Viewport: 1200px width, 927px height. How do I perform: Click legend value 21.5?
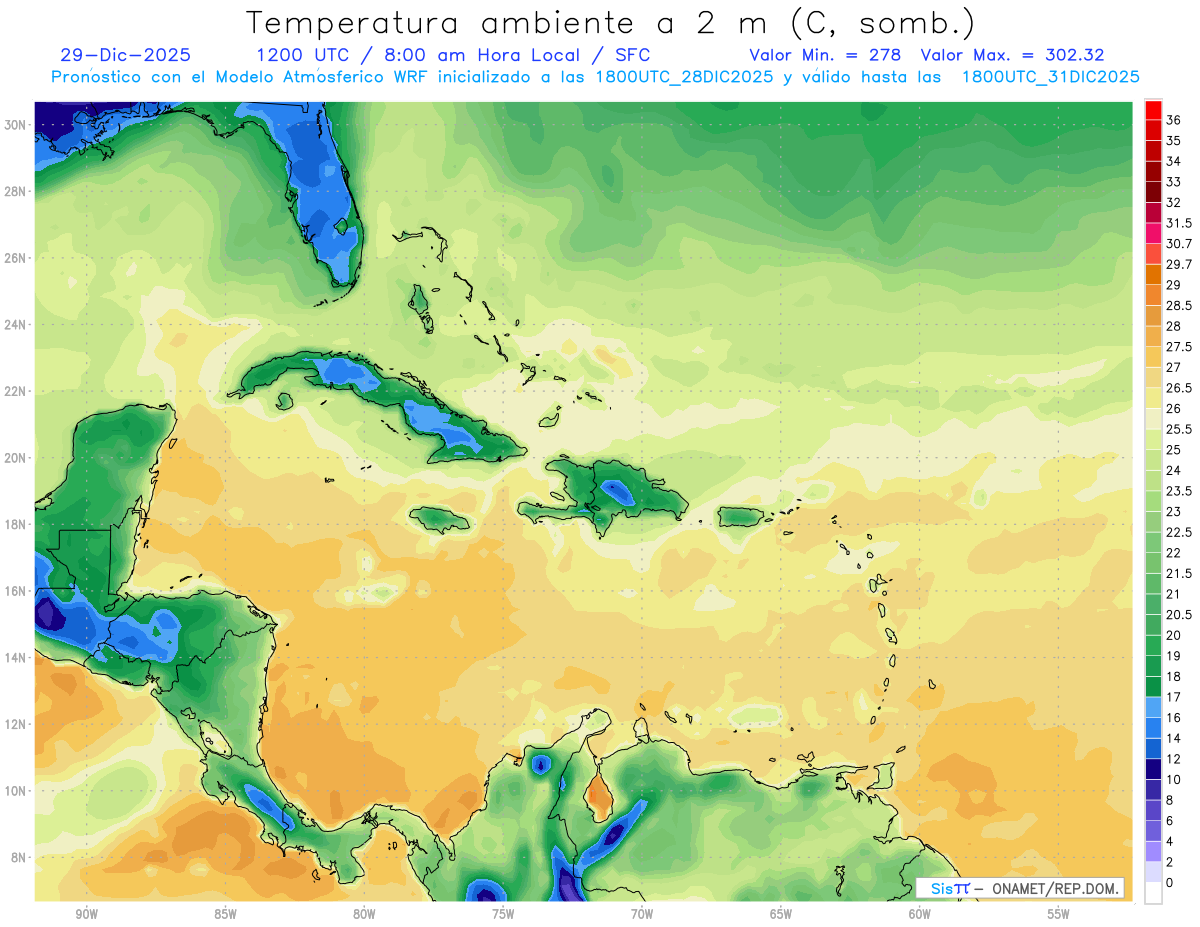1179,574
